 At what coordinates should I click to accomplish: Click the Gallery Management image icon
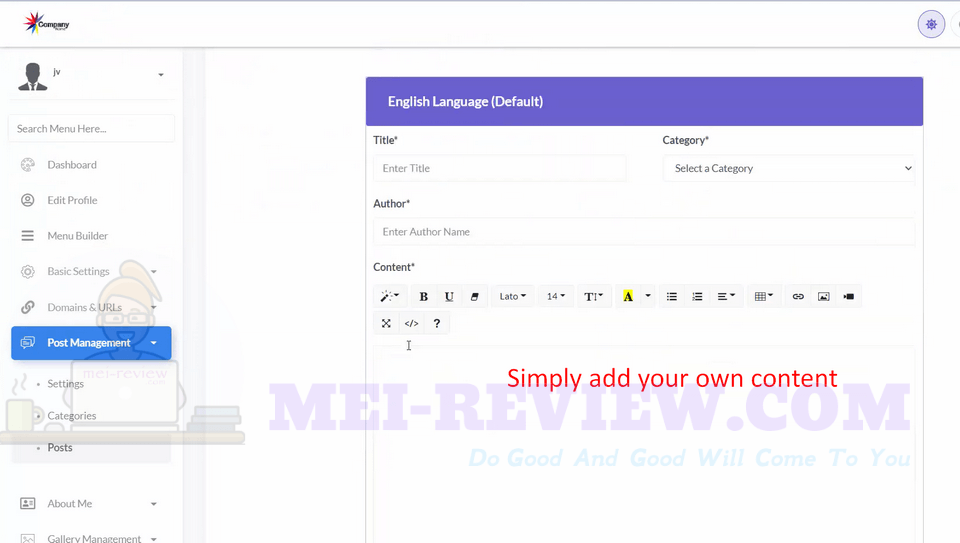[x=28, y=538]
